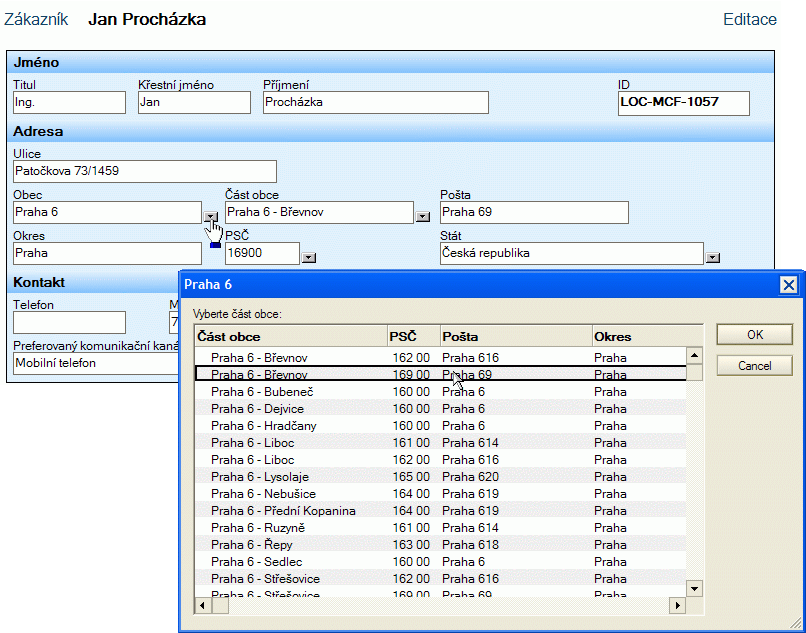Image resolution: width=806 pixels, height=633 pixels.
Task: Sort by the Část obce column header
Action: (x=290, y=336)
